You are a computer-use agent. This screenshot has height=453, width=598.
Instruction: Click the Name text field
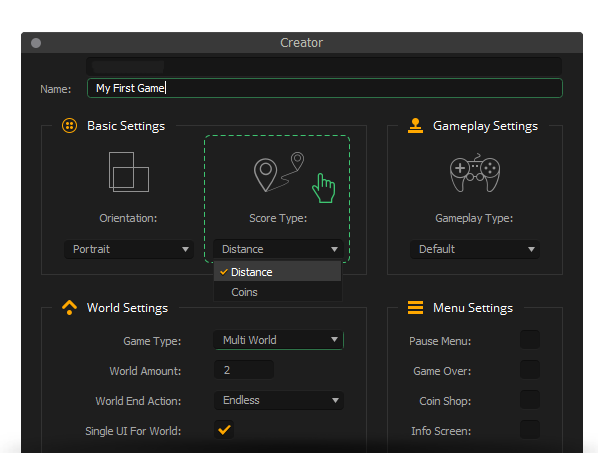[325, 88]
